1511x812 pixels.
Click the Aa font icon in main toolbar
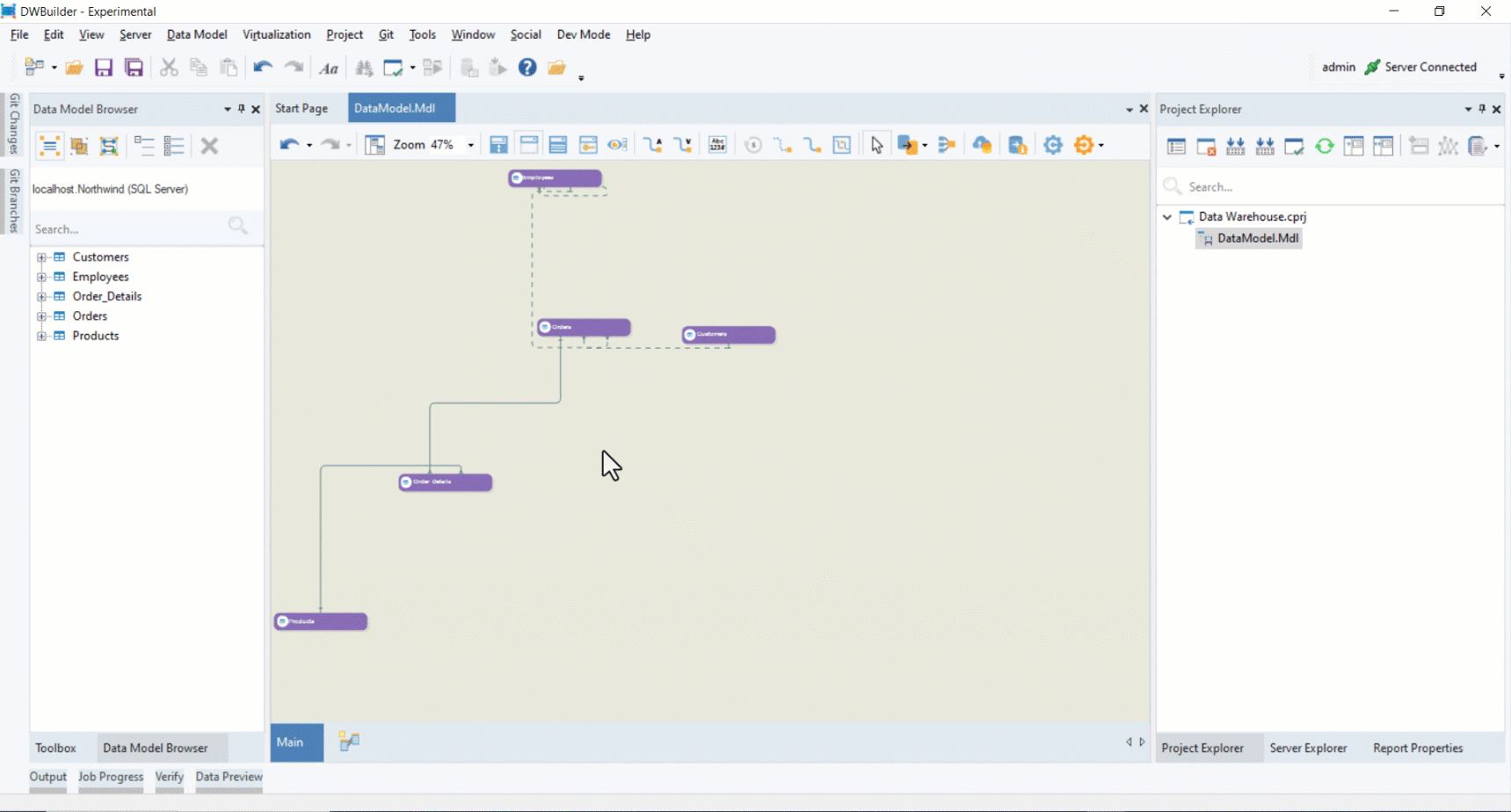329,68
